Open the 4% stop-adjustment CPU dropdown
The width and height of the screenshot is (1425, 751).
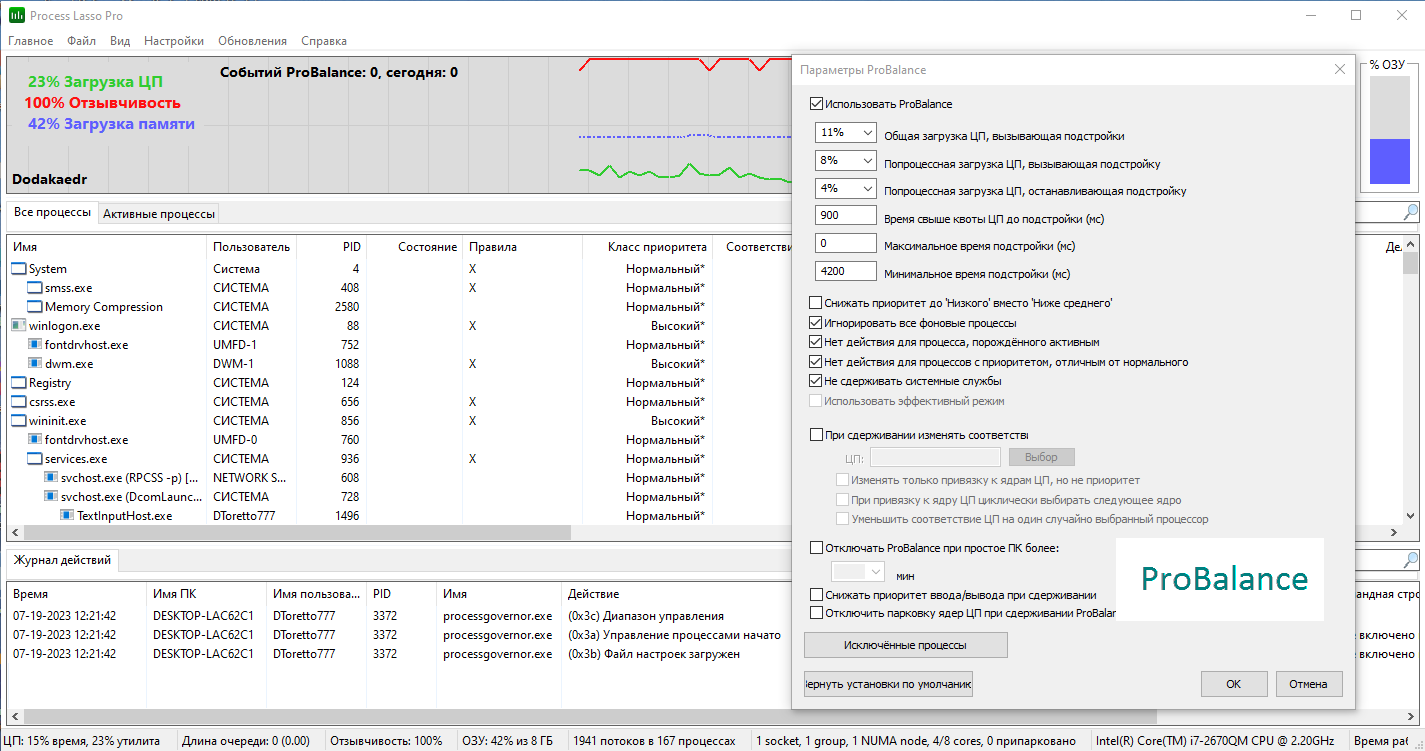coord(846,189)
